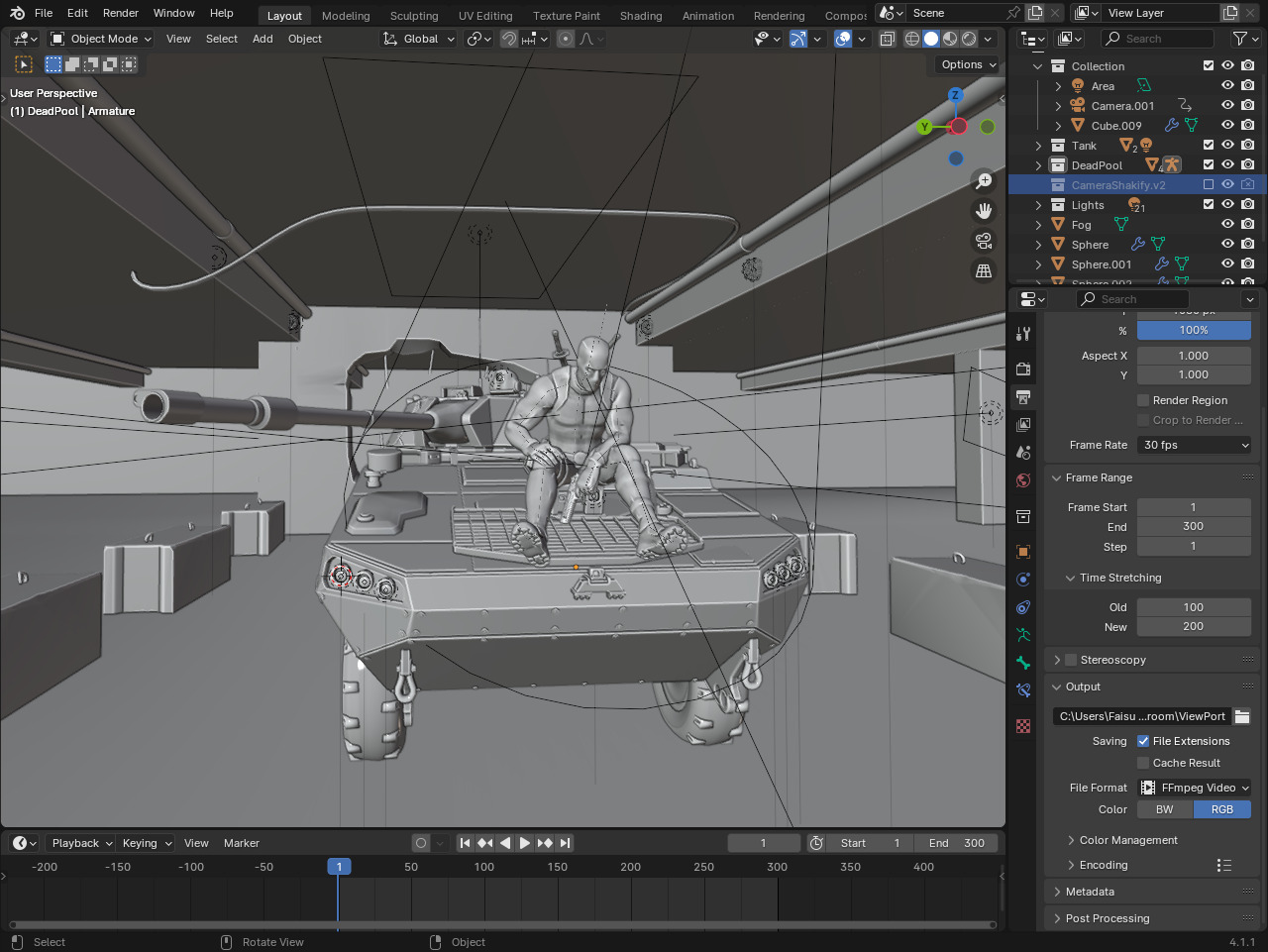Viewport: 1268px width, 952px height.
Task: Uncheck the File Extensions checkbox
Action: tap(1143, 741)
